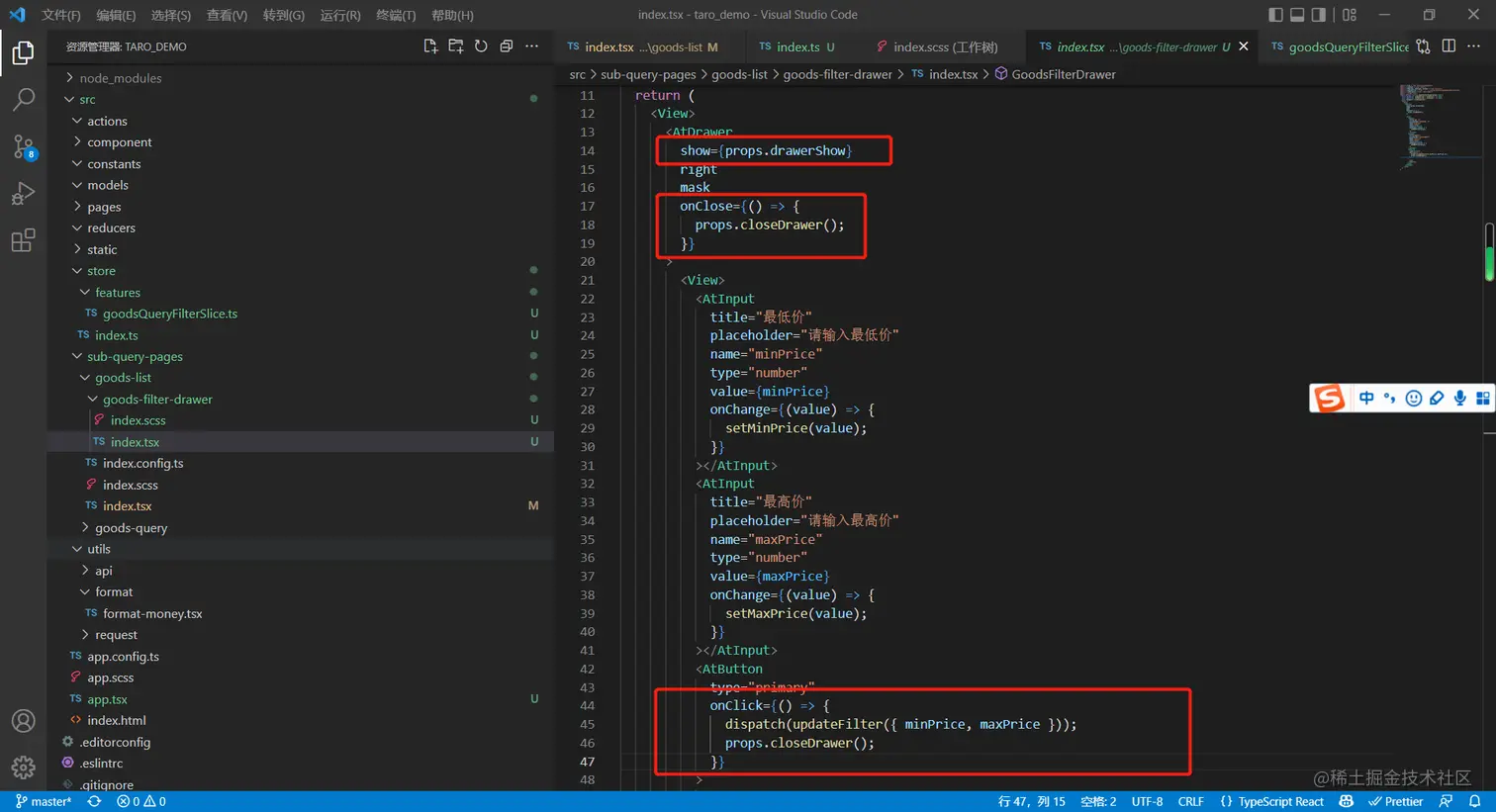Open feedback icon in status bar
This screenshot has width=1496, height=812.
point(1447,801)
